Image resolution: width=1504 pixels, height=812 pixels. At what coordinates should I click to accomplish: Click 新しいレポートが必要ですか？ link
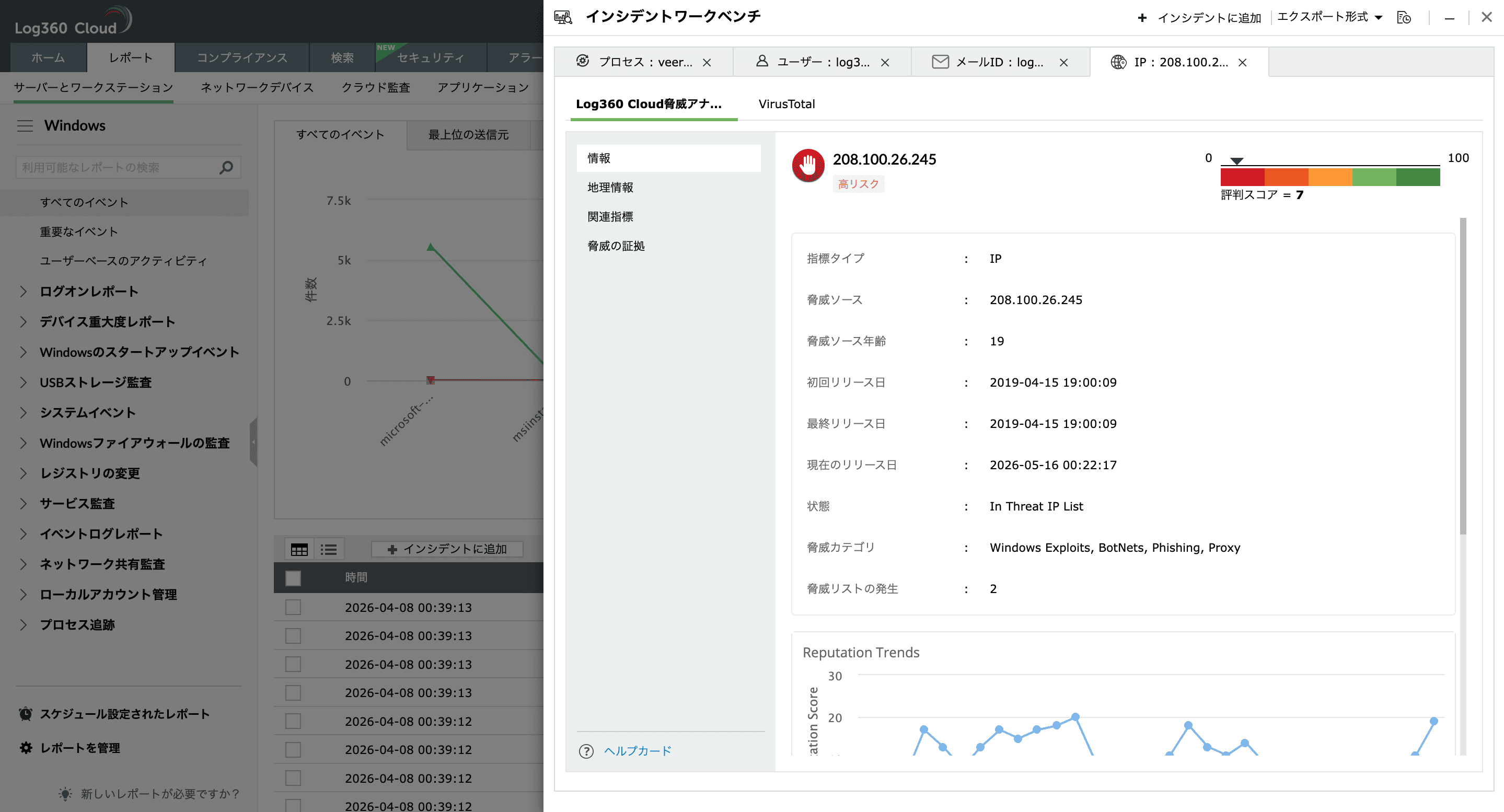point(160,794)
